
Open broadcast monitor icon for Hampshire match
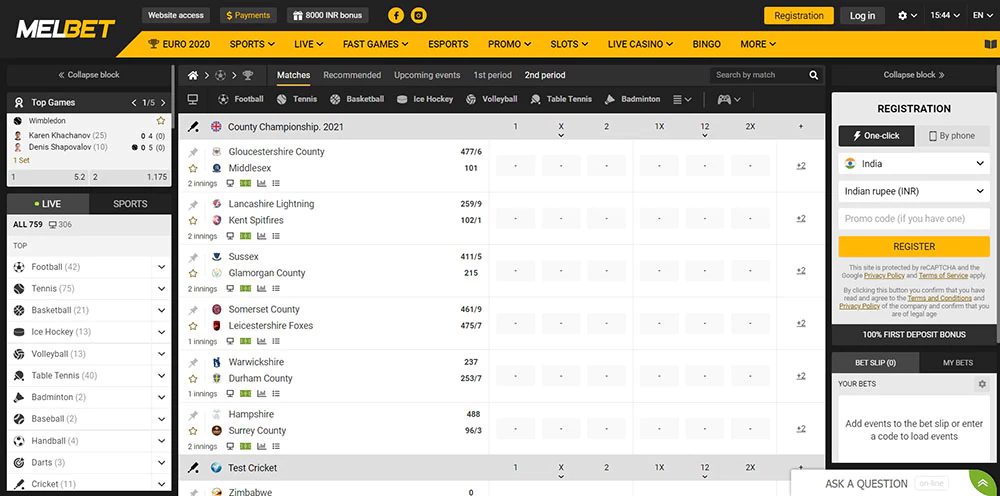pos(230,446)
